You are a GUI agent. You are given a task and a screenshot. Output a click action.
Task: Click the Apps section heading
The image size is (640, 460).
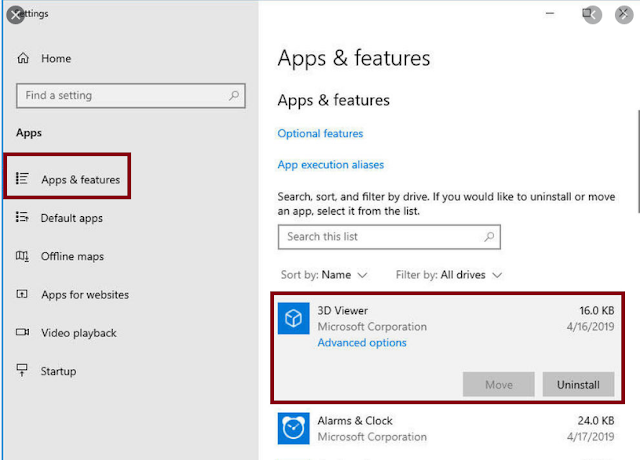coord(29,133)
